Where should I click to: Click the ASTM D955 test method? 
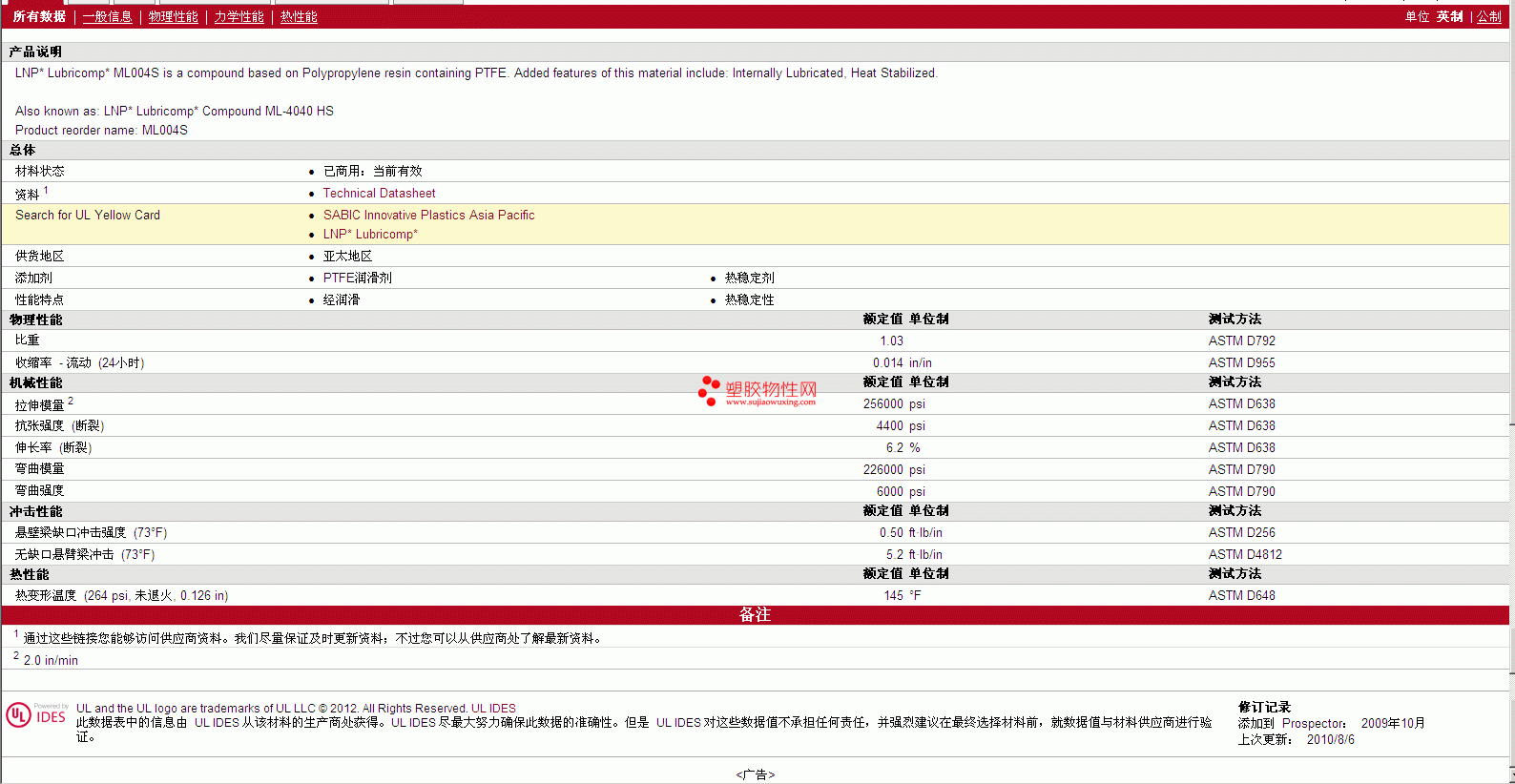[1242, 363]
